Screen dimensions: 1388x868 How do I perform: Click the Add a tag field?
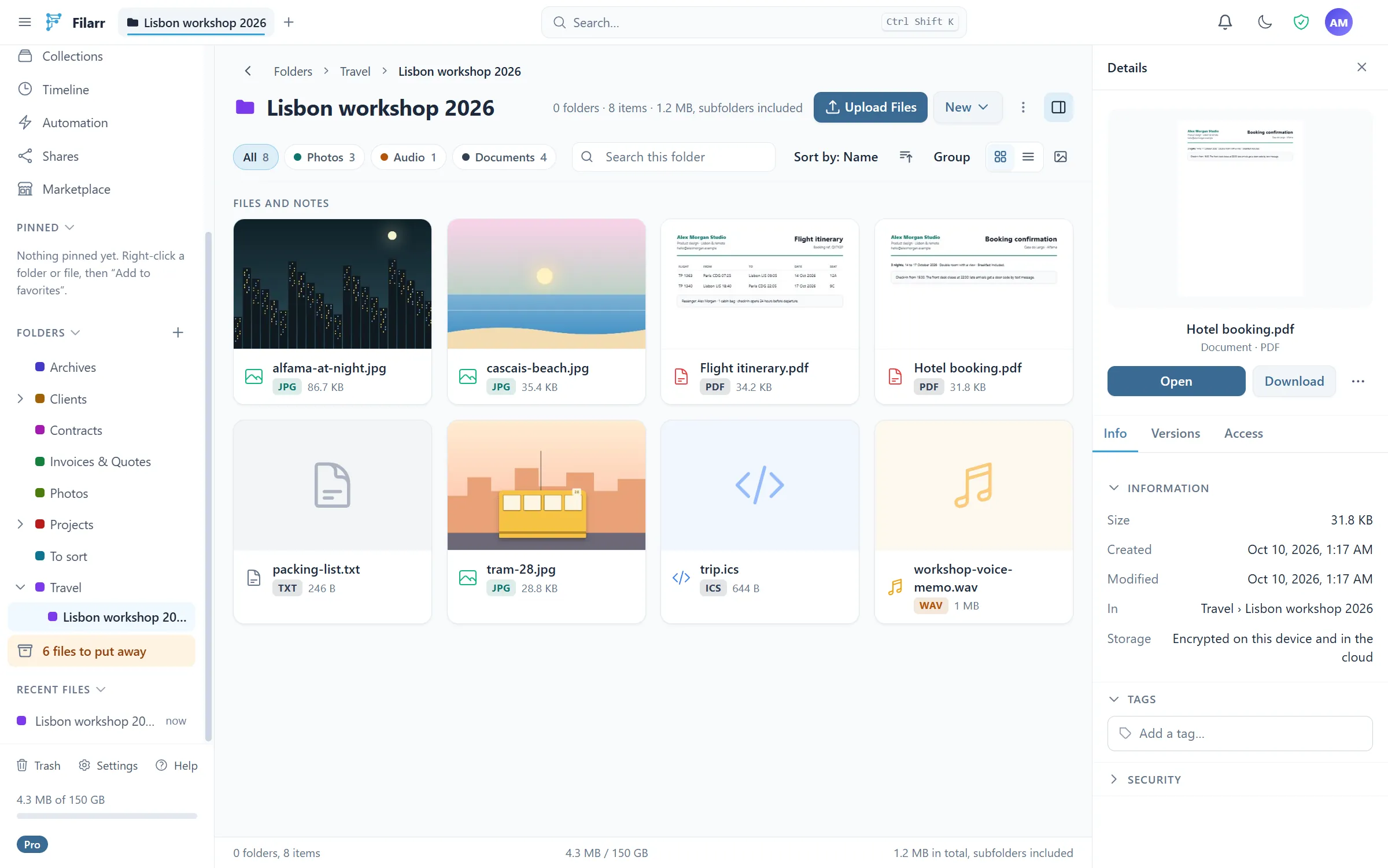pos(1240,733)
